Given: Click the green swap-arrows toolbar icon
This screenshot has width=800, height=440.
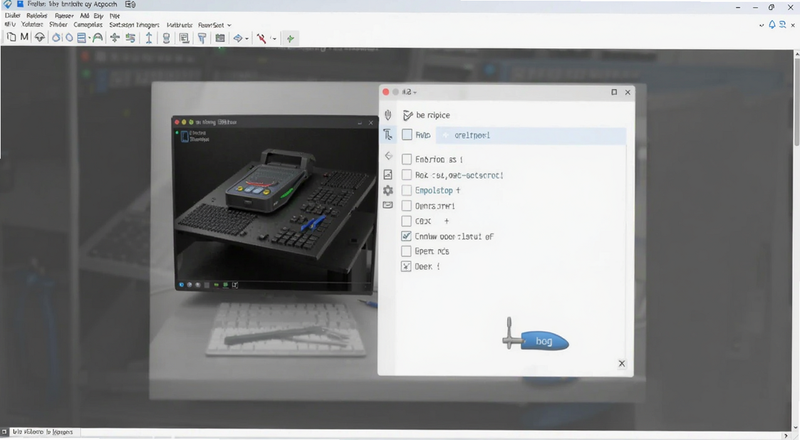Looking at the screenshot, I should 131,38.
